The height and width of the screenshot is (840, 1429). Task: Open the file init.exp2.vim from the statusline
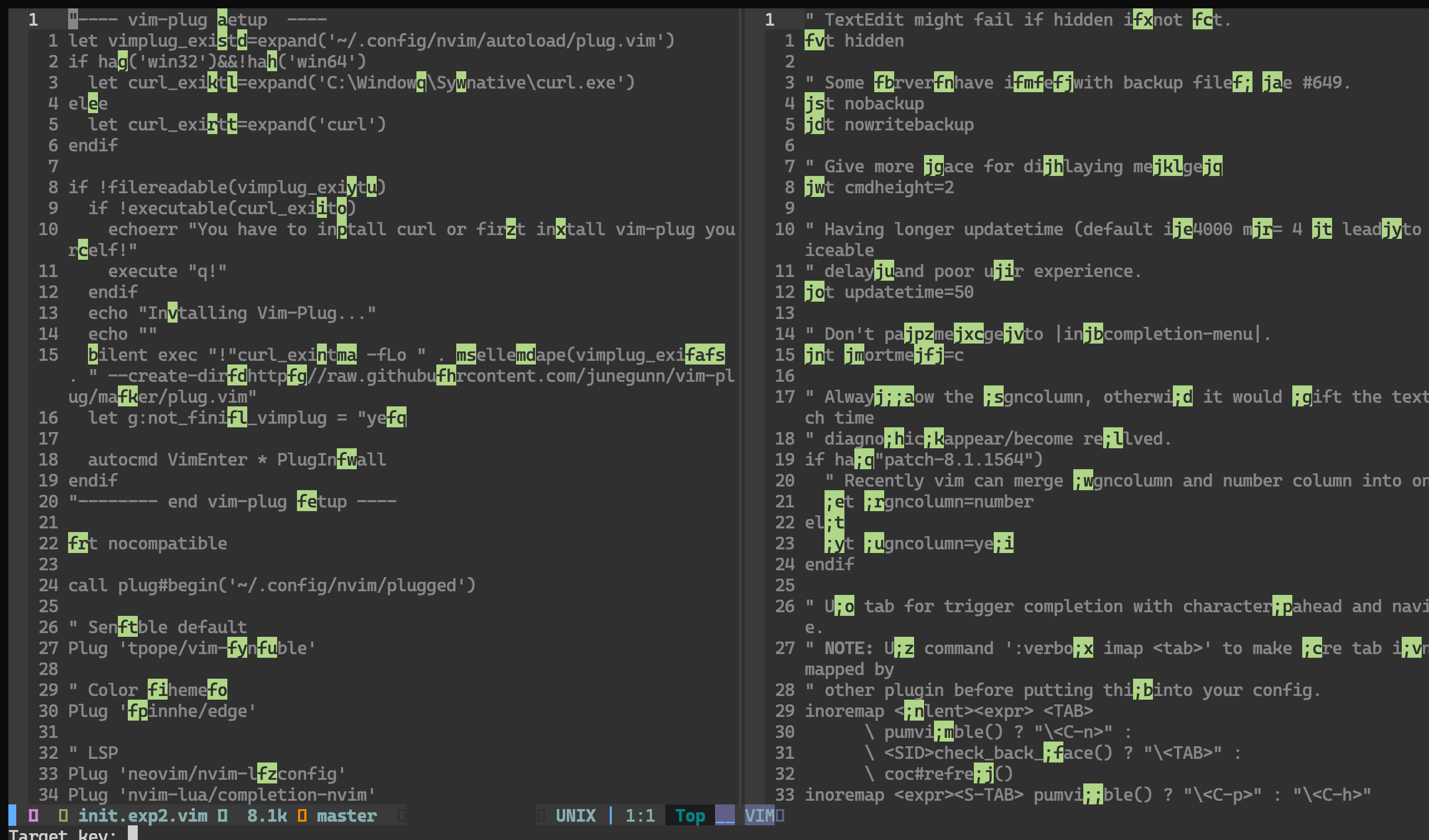click(x=143, y=815)
